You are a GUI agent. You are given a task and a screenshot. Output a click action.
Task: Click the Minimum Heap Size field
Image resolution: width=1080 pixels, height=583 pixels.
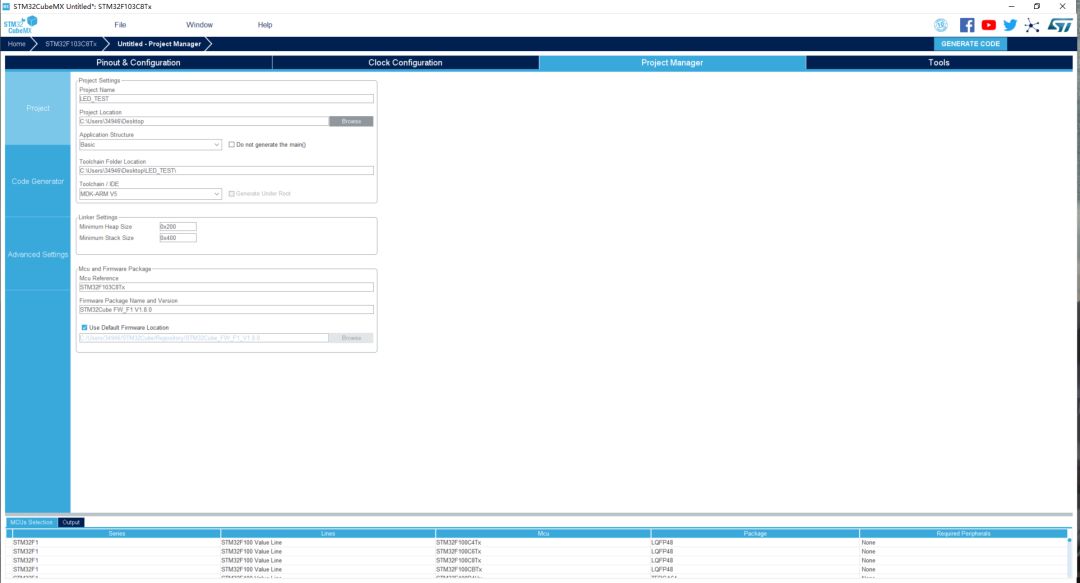[178, 227]
